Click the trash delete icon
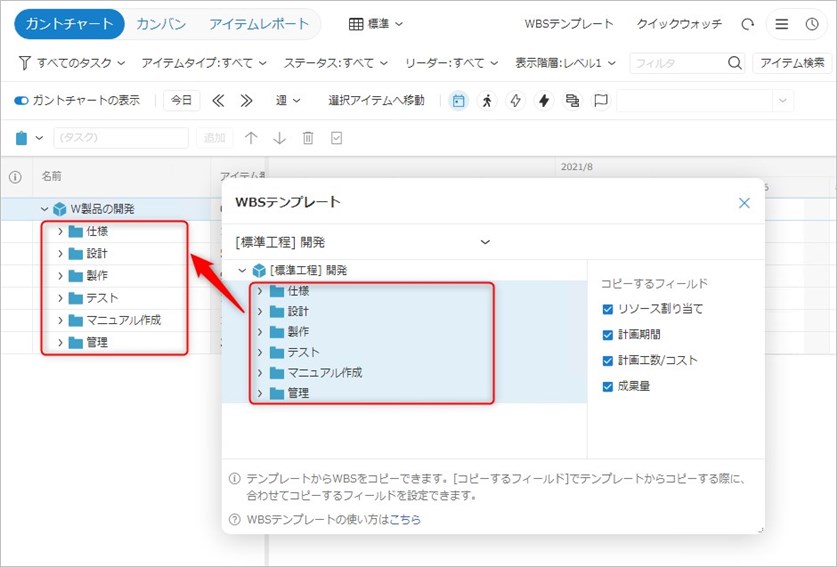Viewport: 837px width, 567px height. [308, 138]
